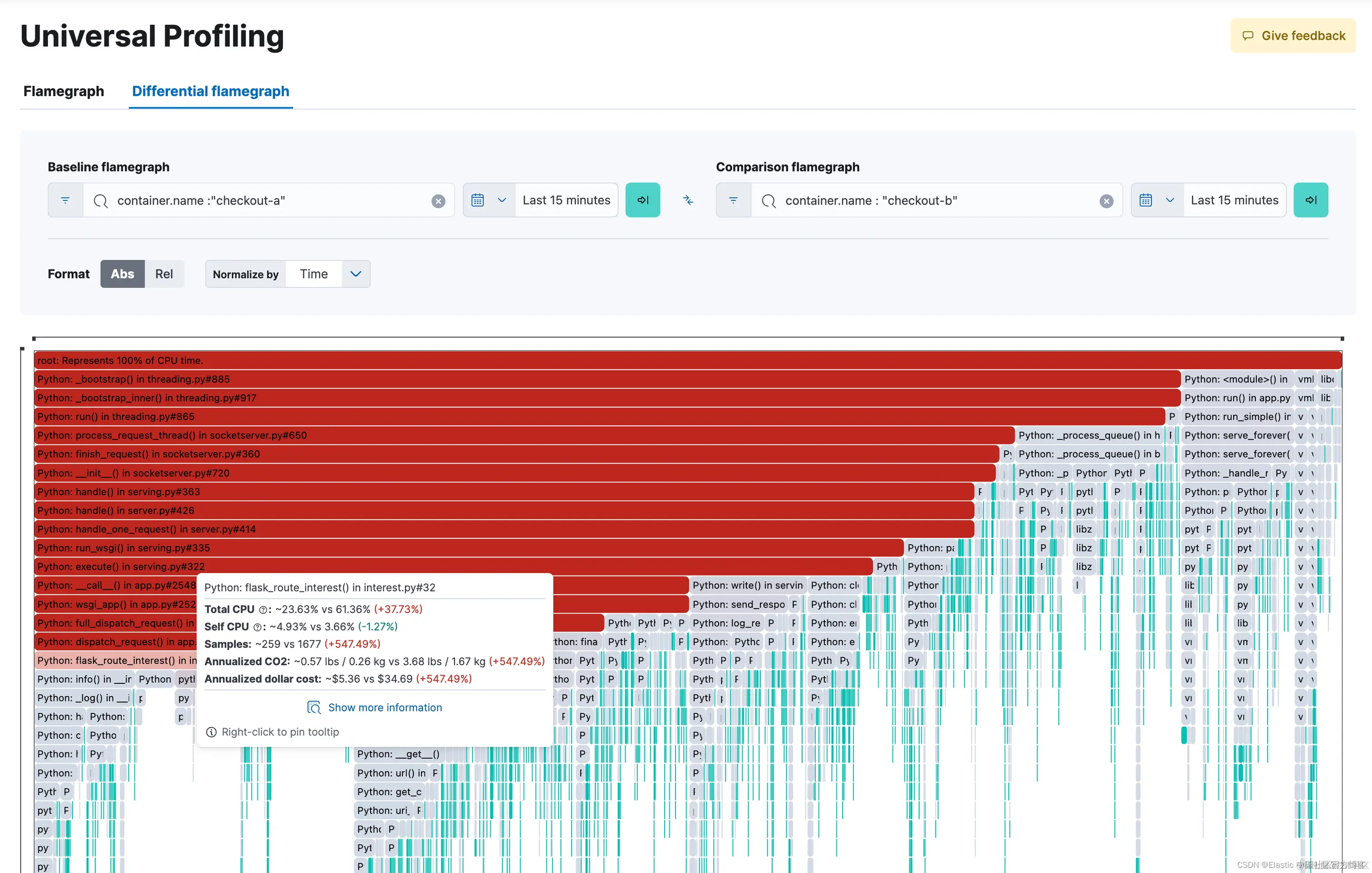Clear the checkout-a query text
This screenshot has width=1372, height=873.
click(x=438, y=201)
